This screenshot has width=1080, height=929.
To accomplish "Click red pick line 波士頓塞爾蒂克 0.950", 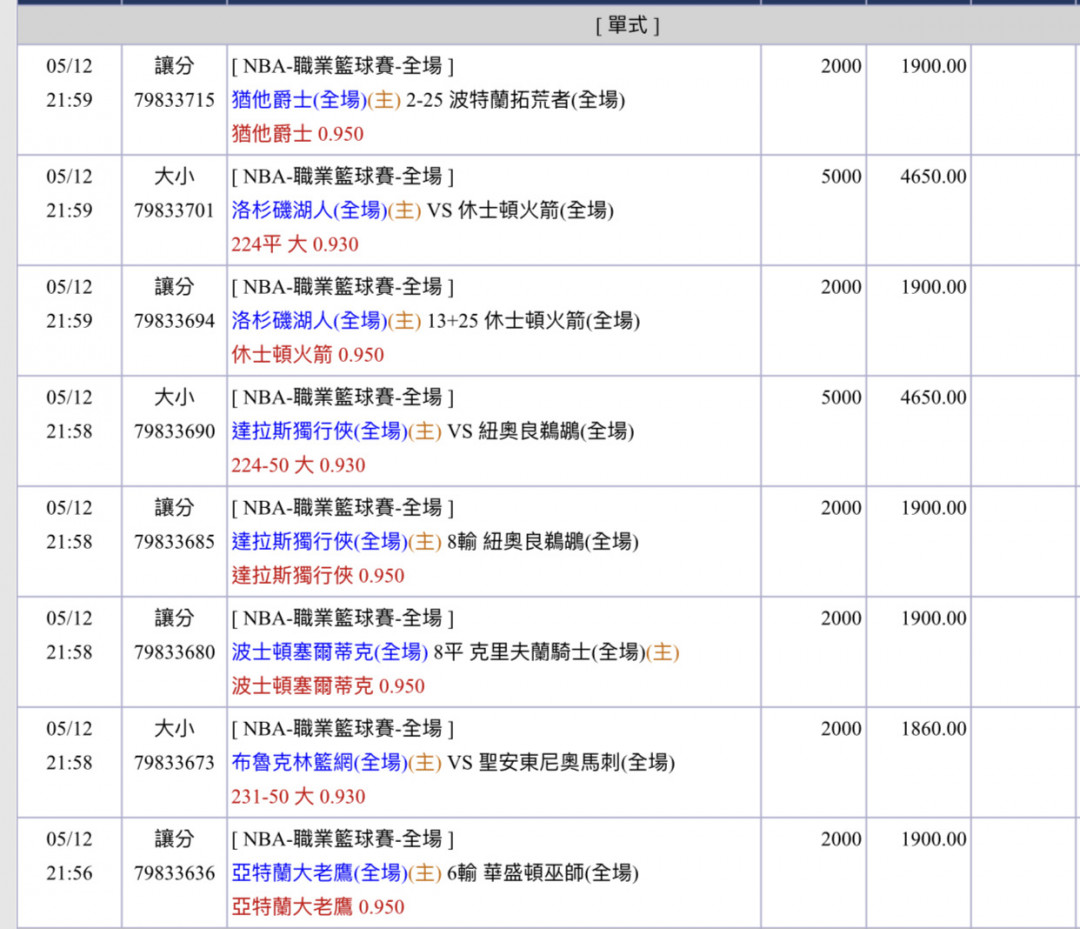I will 328,686.
